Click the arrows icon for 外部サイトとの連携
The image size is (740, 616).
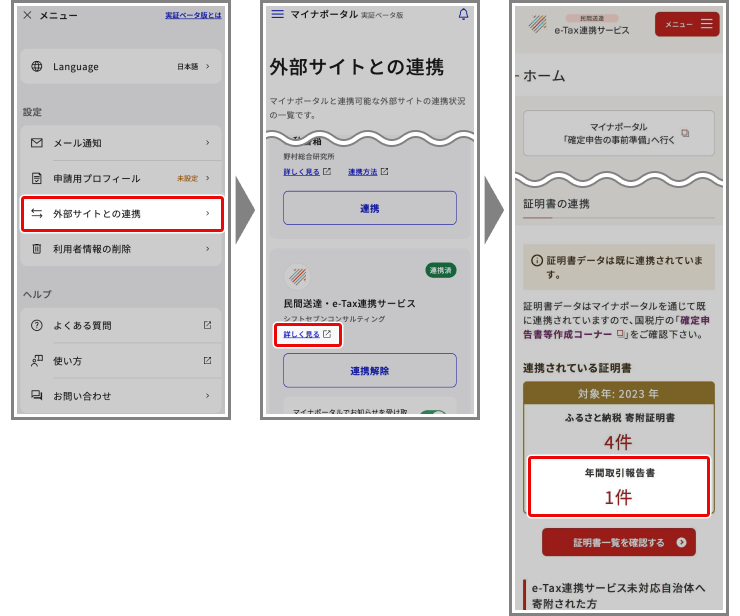point(36,213)
